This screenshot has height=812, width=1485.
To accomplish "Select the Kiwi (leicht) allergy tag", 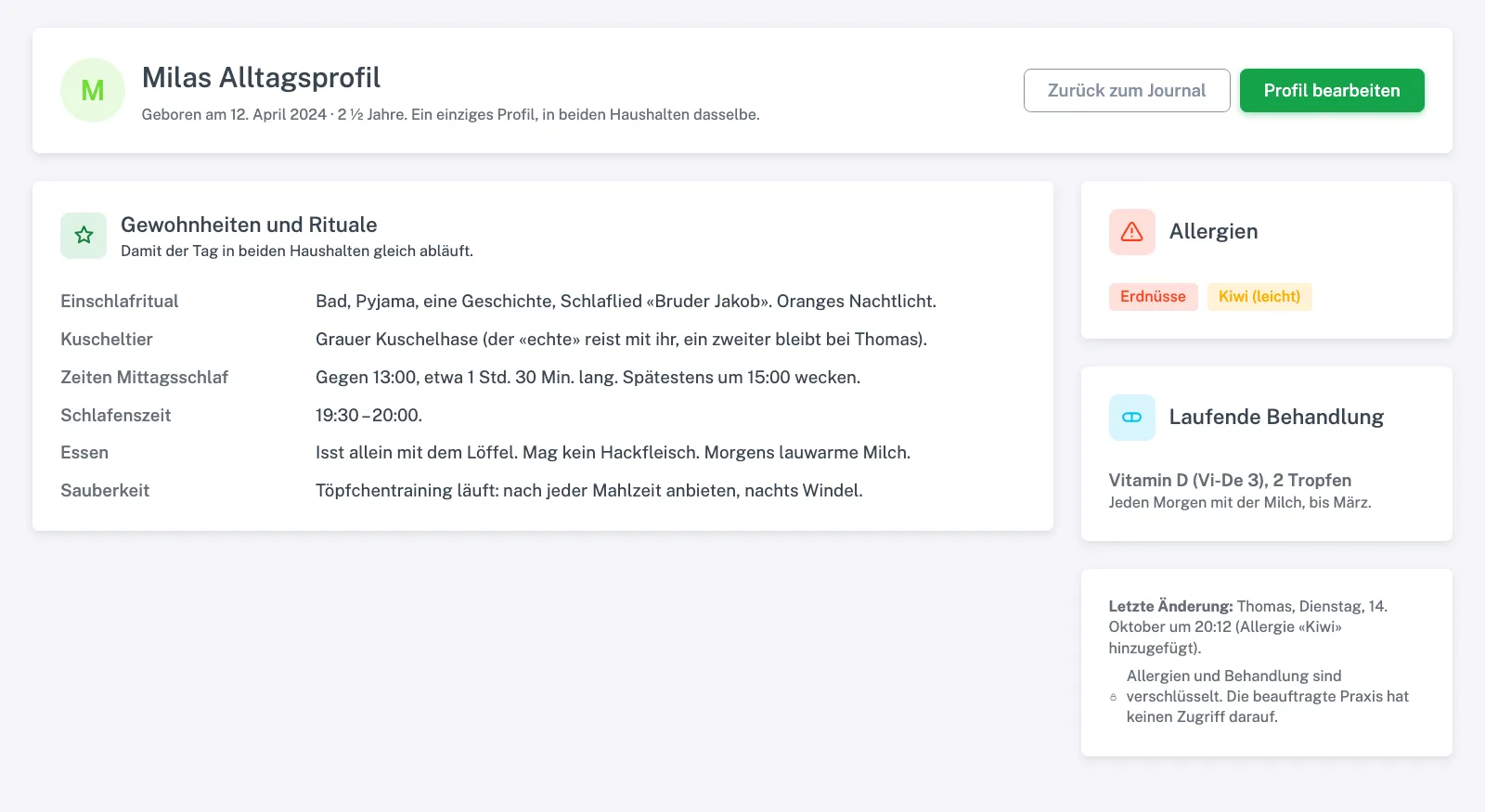I will [1259, 297].
